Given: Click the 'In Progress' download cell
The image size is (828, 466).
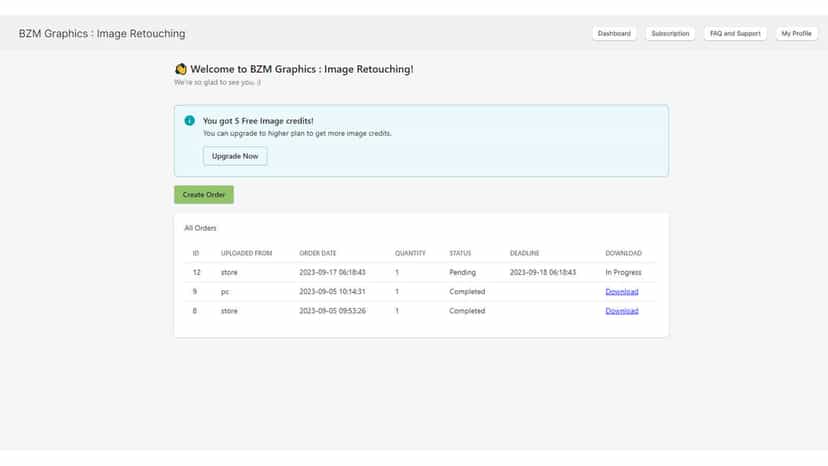Looking at the screenshot, I should [623, 273].
